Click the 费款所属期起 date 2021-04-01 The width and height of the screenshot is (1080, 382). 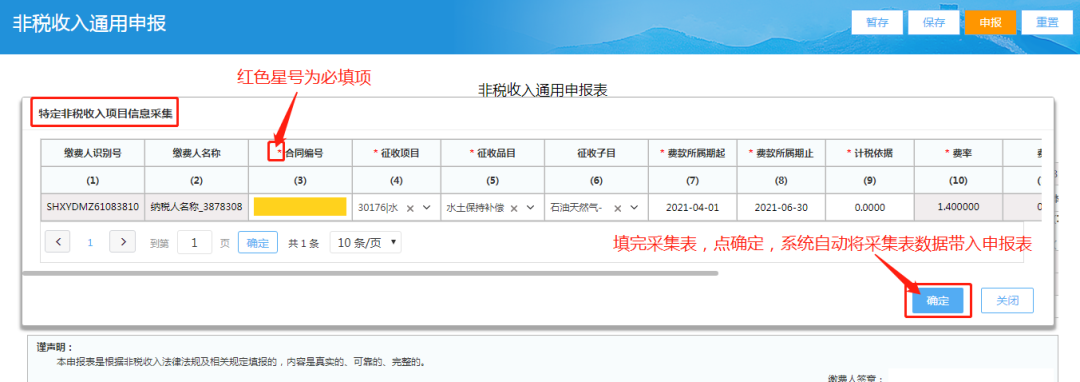[692, 207]
